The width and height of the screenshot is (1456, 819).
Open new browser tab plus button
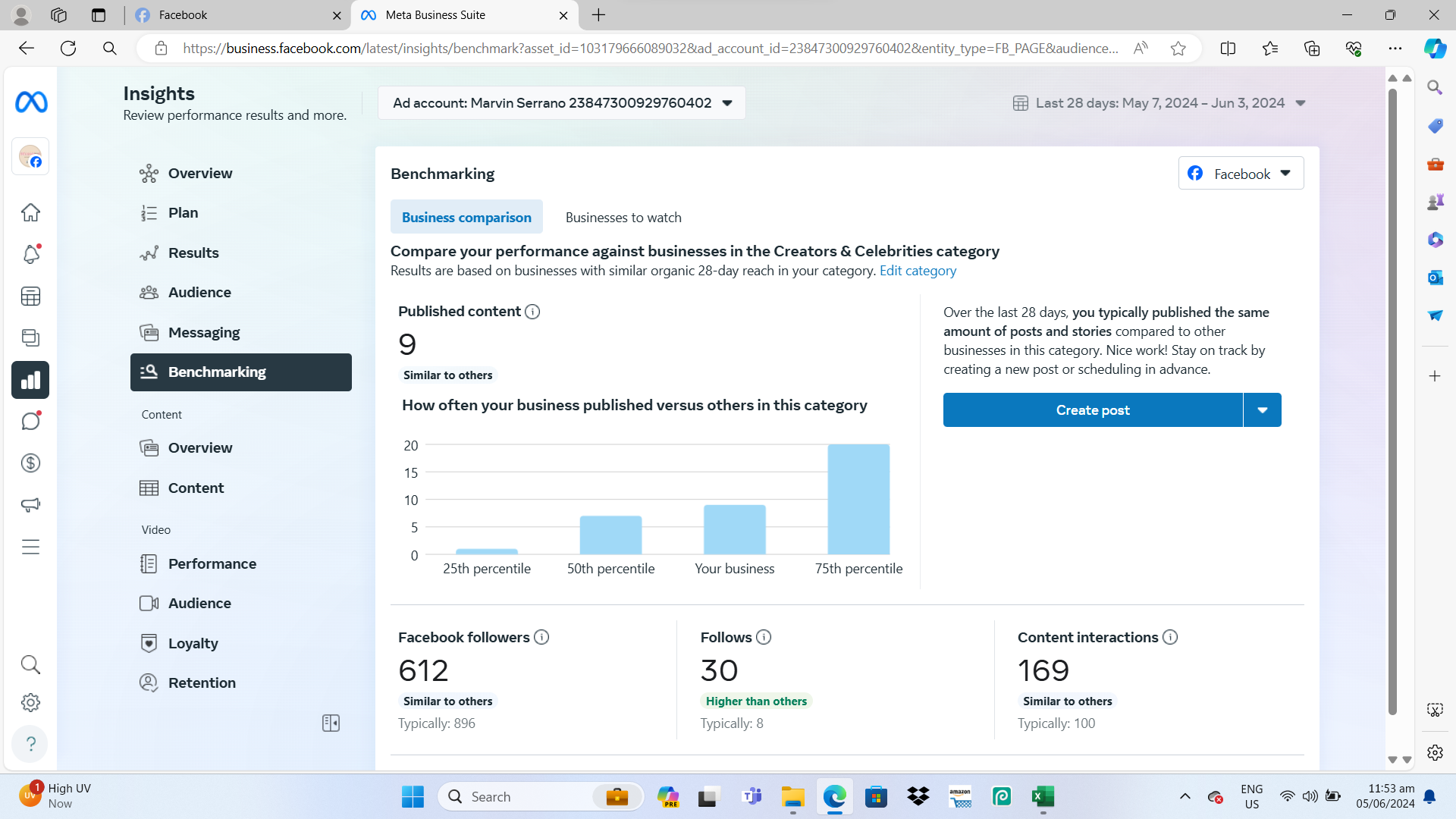598,15
